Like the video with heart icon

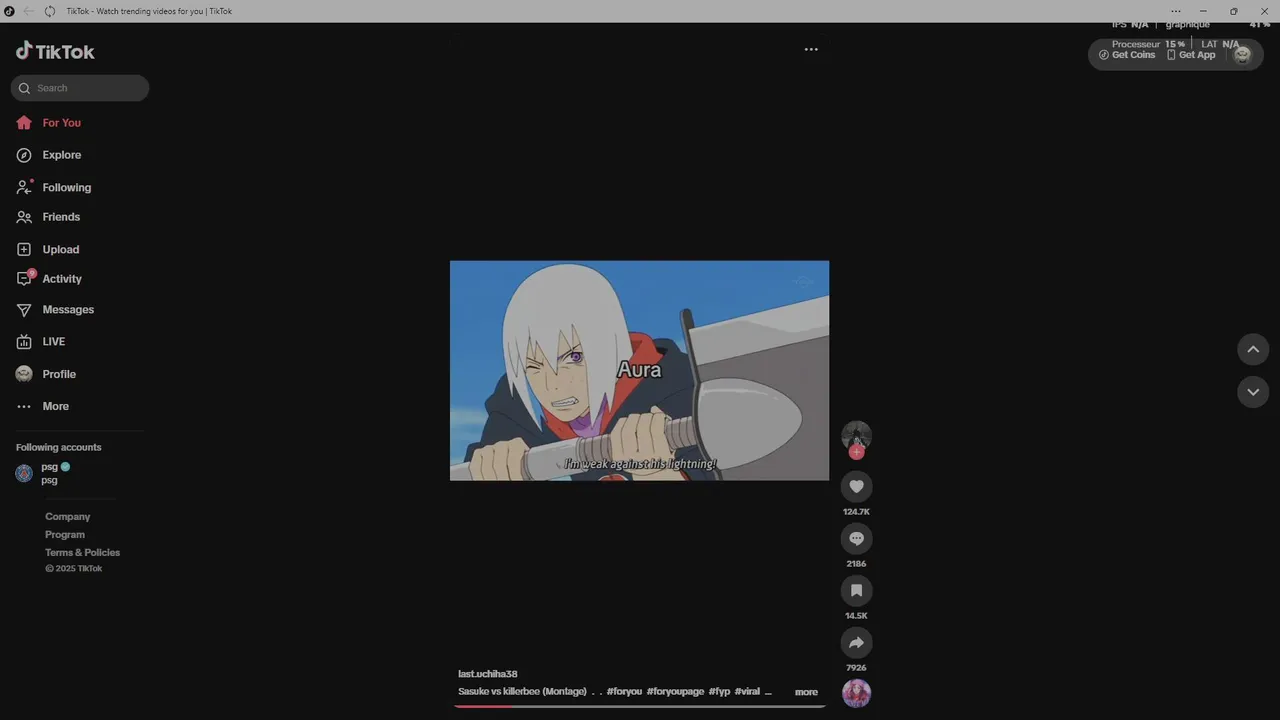856,487
